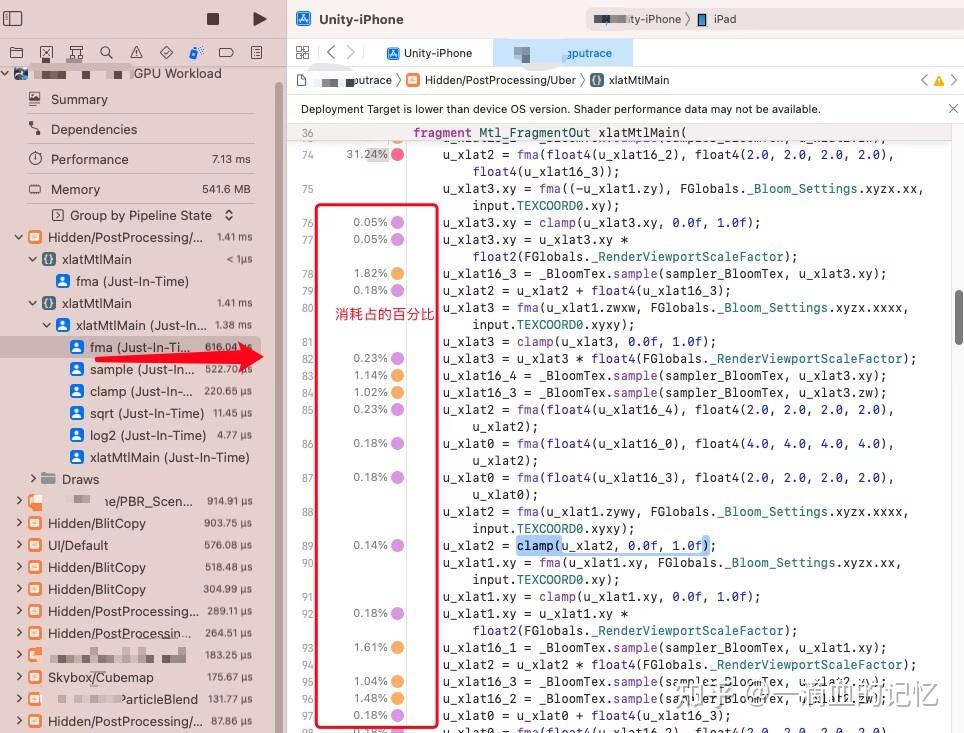Click the editor grid layout icon
The height and width of the screenshot is (733, 964).
click(303, 52)
